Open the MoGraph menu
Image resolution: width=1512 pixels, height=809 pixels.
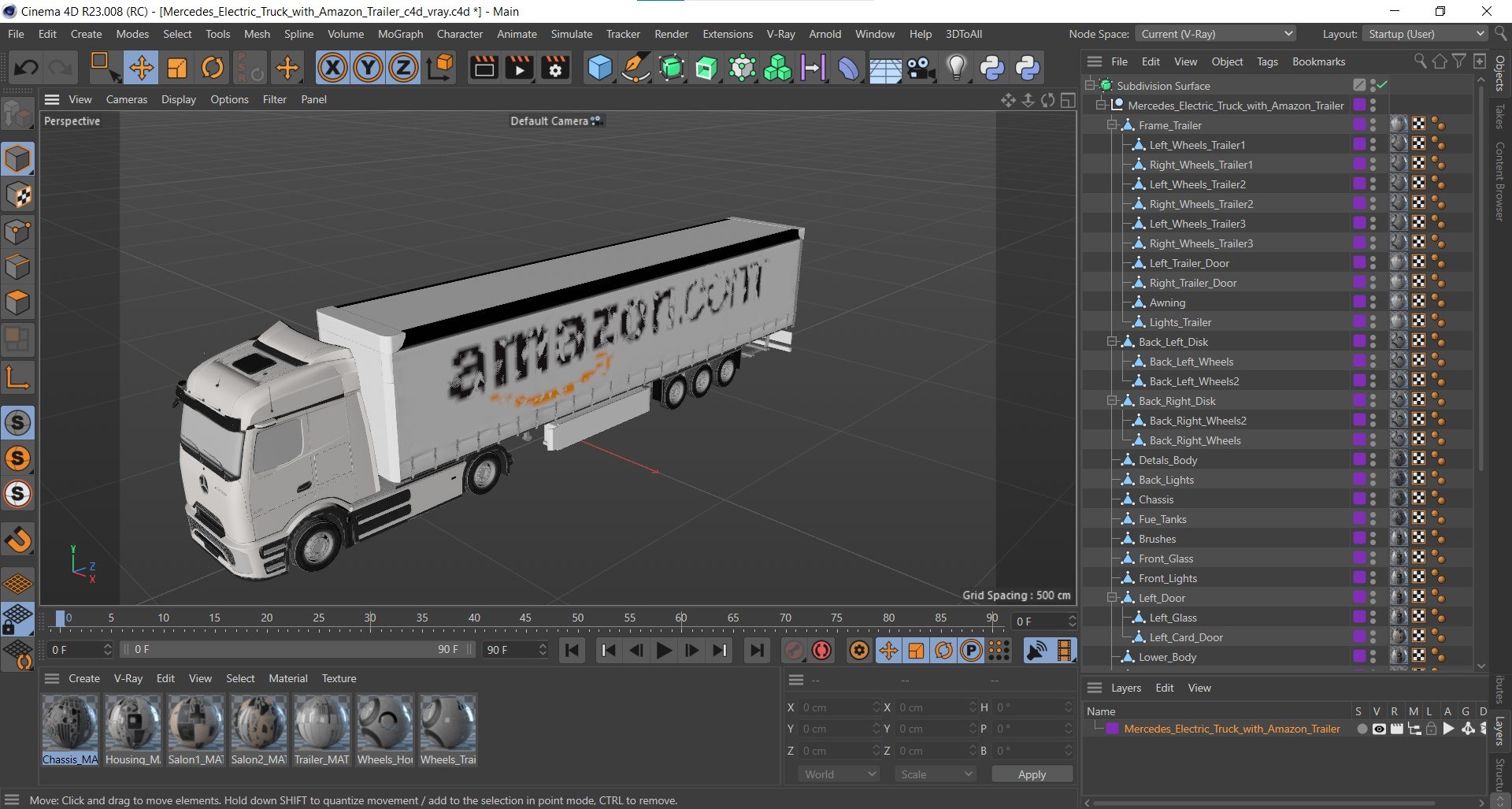pos(400,34)
